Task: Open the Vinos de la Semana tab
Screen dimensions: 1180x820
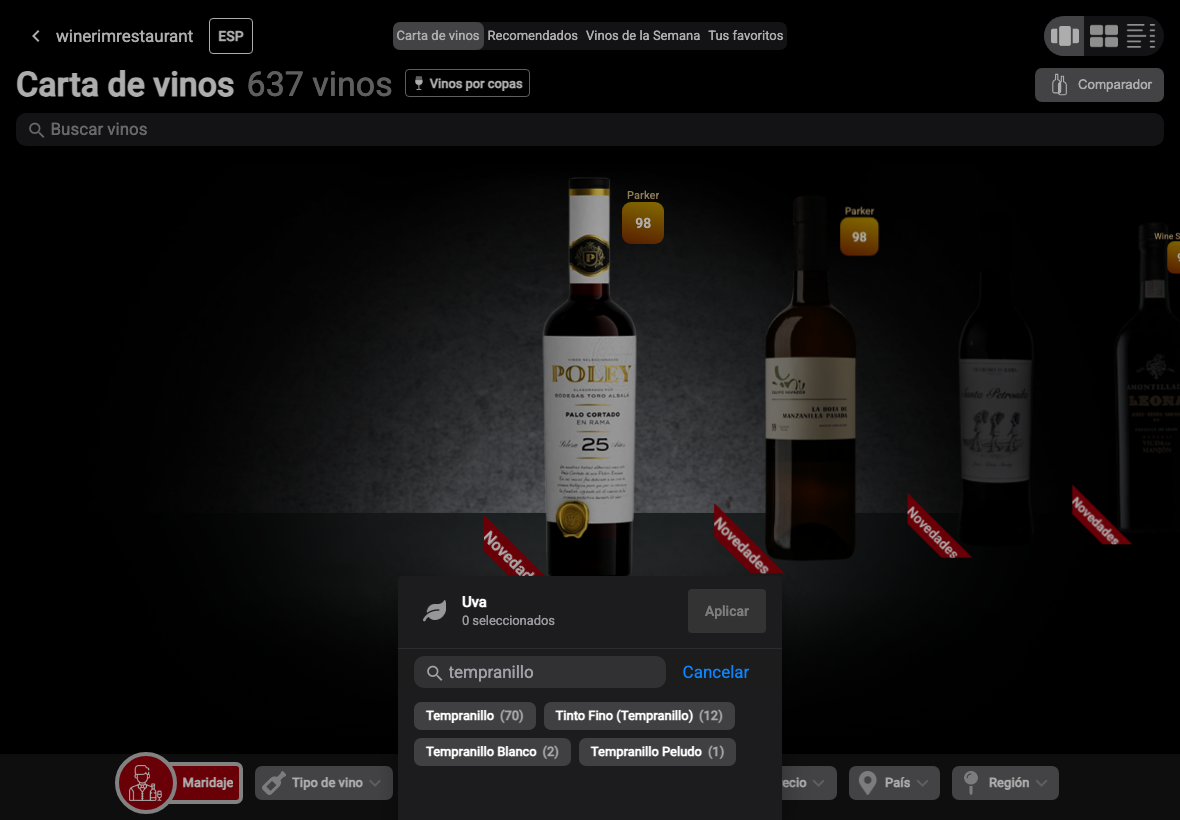Action: (x=643, y=35)
